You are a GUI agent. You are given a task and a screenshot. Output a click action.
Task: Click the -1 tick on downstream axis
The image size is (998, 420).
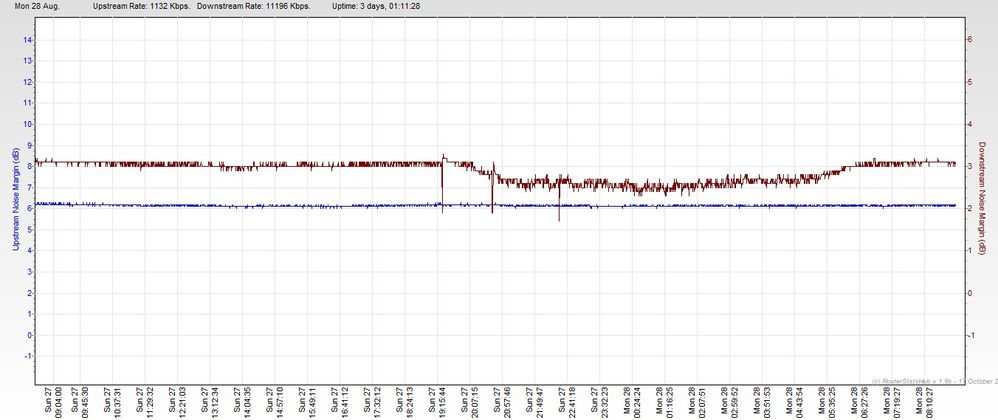click(967, 336)
